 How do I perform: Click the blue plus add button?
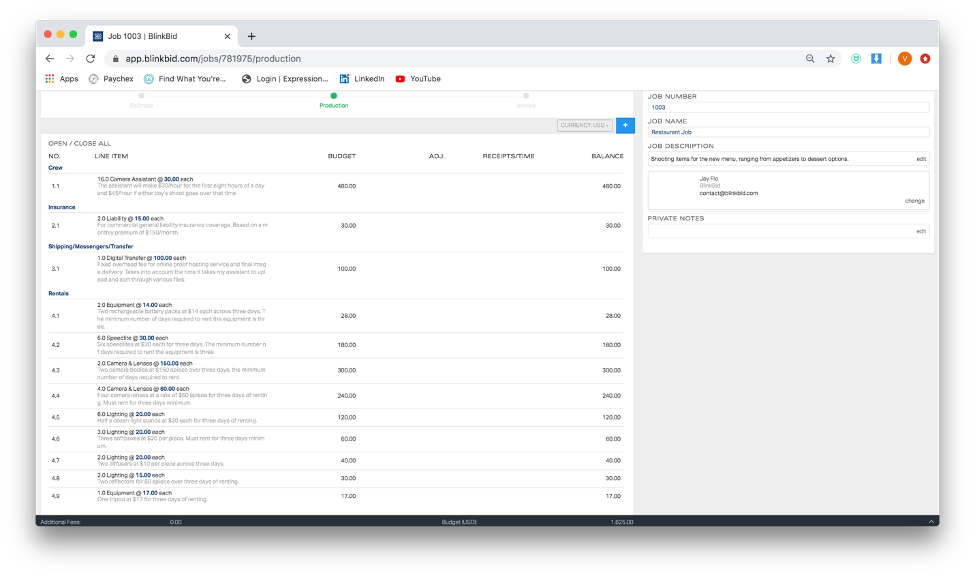click(626, 125)
